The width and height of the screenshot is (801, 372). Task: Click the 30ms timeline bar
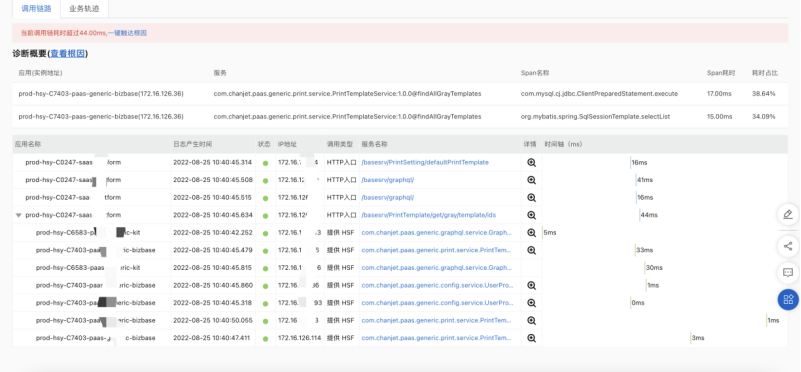pyautogui.click(x=645, y=268)
